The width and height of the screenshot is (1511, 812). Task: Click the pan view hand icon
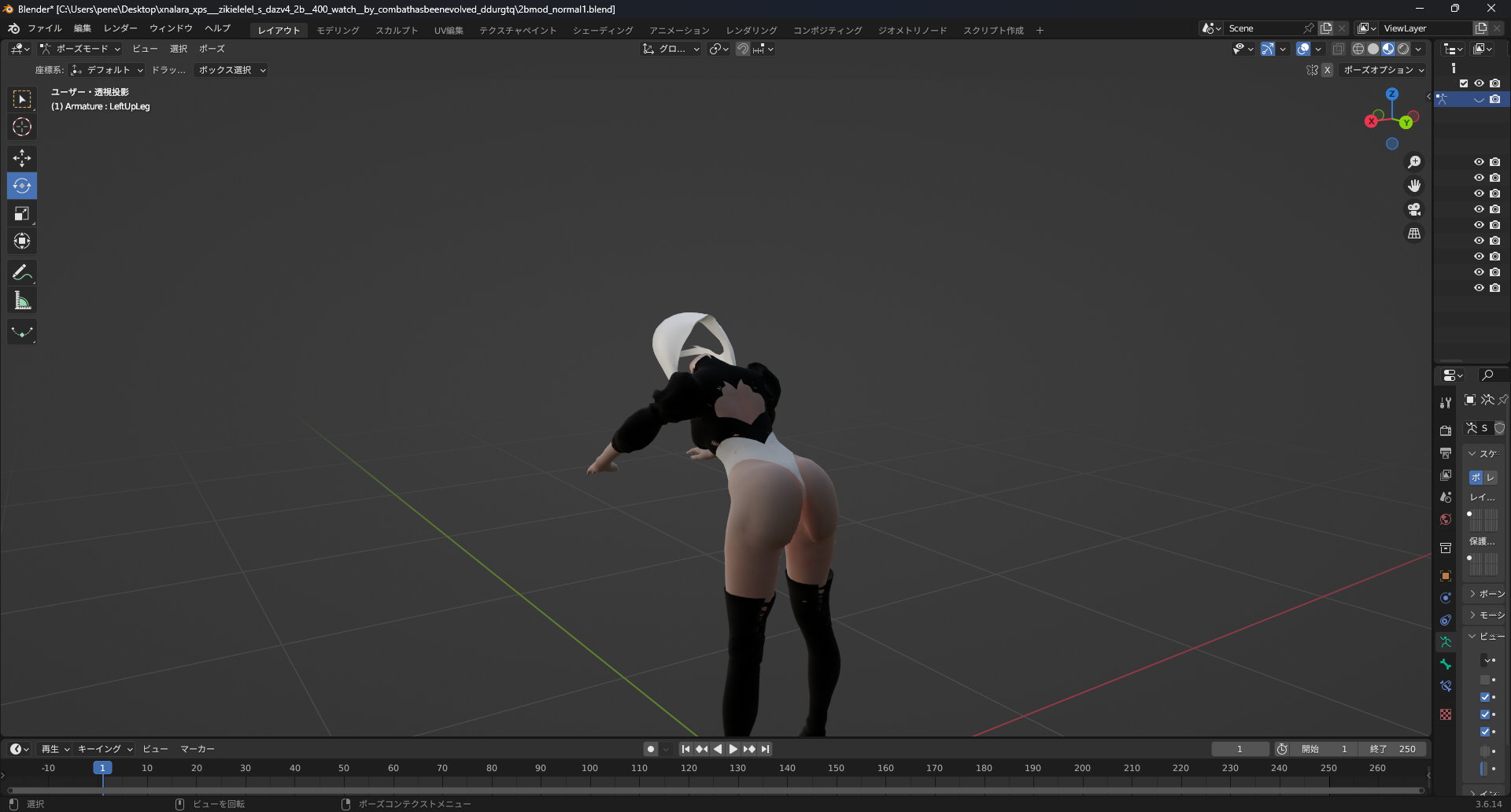click(x=1414, y=186)
